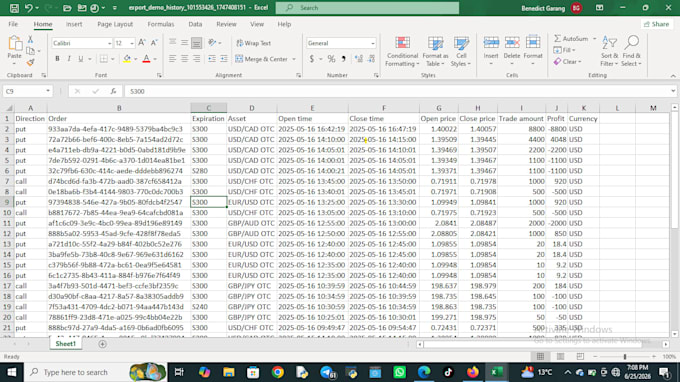Apply Percent Style
The image size is (680, 382).
tap(331, 59)
